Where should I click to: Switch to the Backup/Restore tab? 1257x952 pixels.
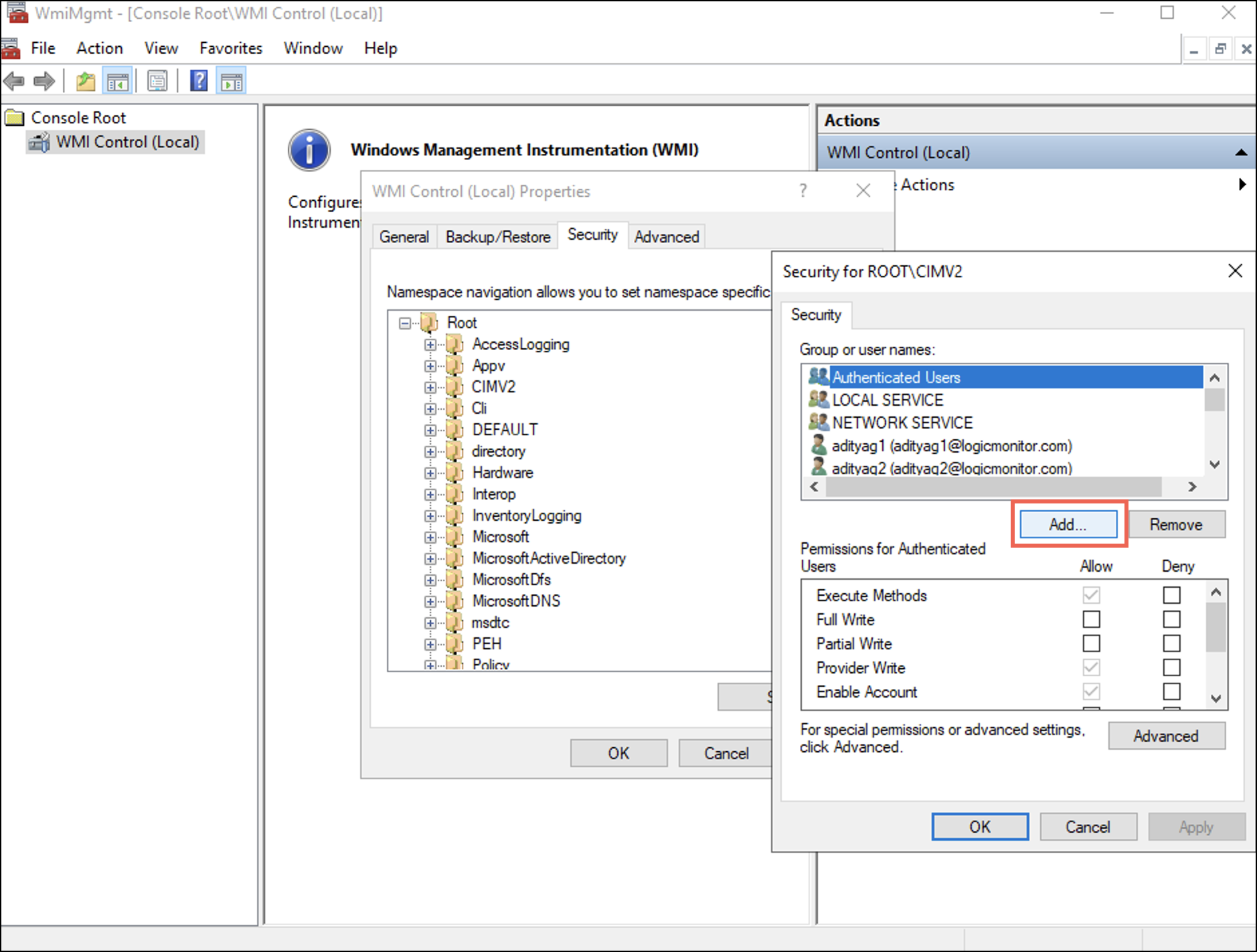click(497, 237)
